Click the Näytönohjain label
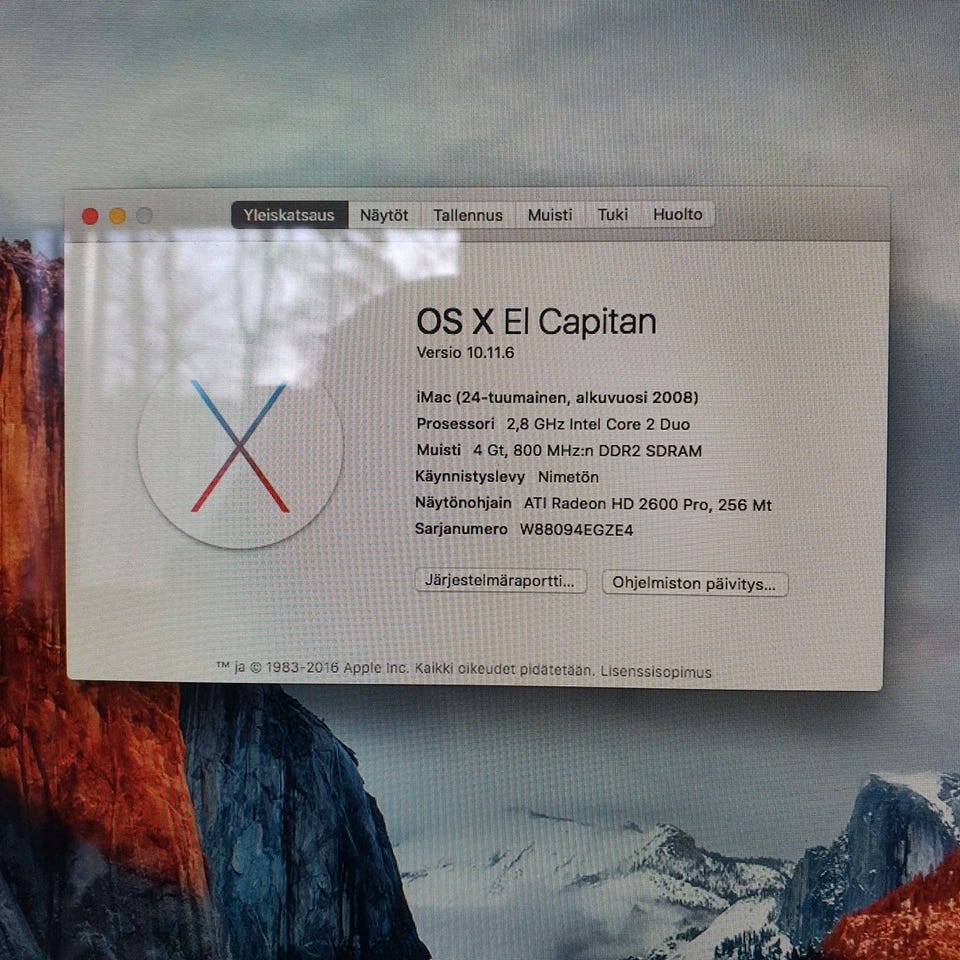960x960 pixels. click(x=463, y=503)
